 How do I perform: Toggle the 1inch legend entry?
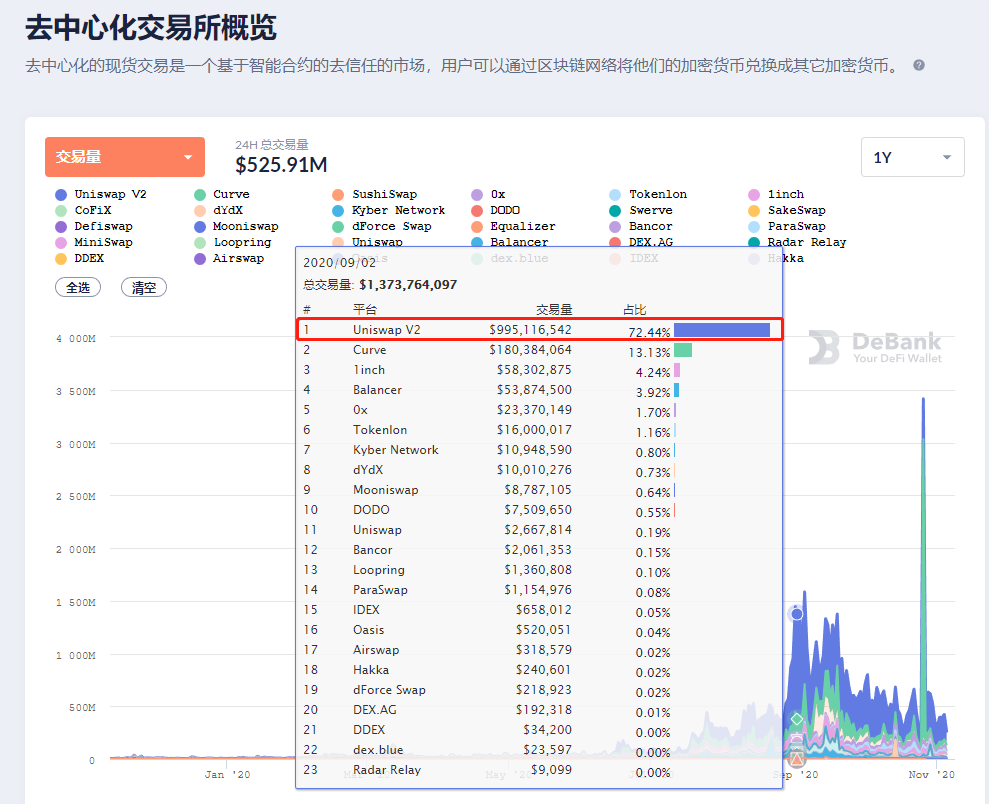tap(776, 194)
